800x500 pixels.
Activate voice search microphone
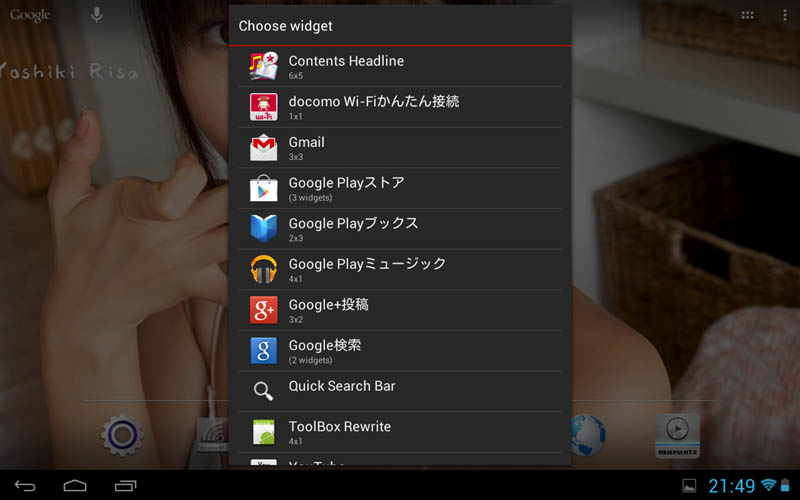(x=97, y=15)
